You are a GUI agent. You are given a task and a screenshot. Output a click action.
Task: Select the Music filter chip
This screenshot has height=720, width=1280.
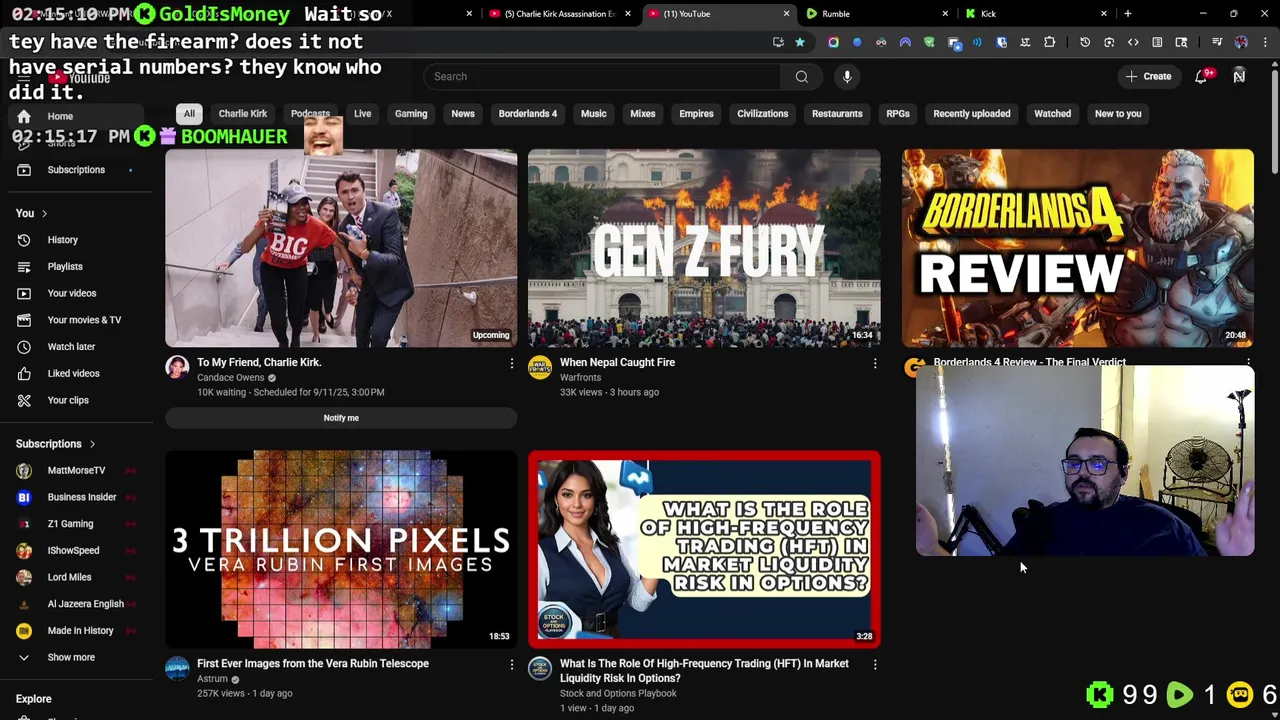pos(594,114)
